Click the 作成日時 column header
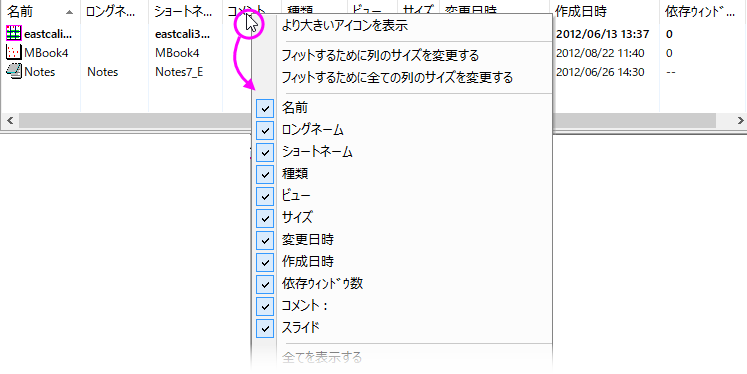 click(604, 12)
